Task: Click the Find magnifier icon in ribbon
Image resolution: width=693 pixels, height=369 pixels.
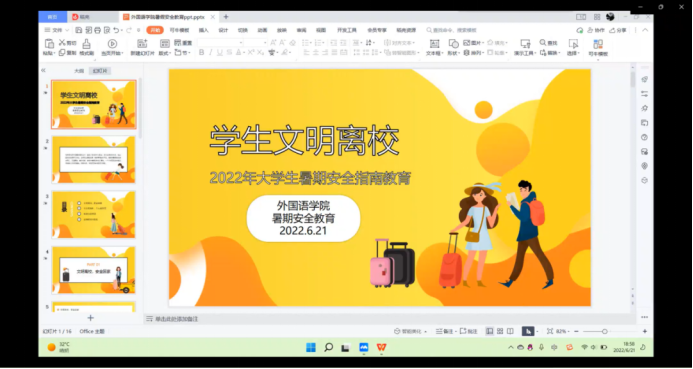Action: (x=543, y=42)
